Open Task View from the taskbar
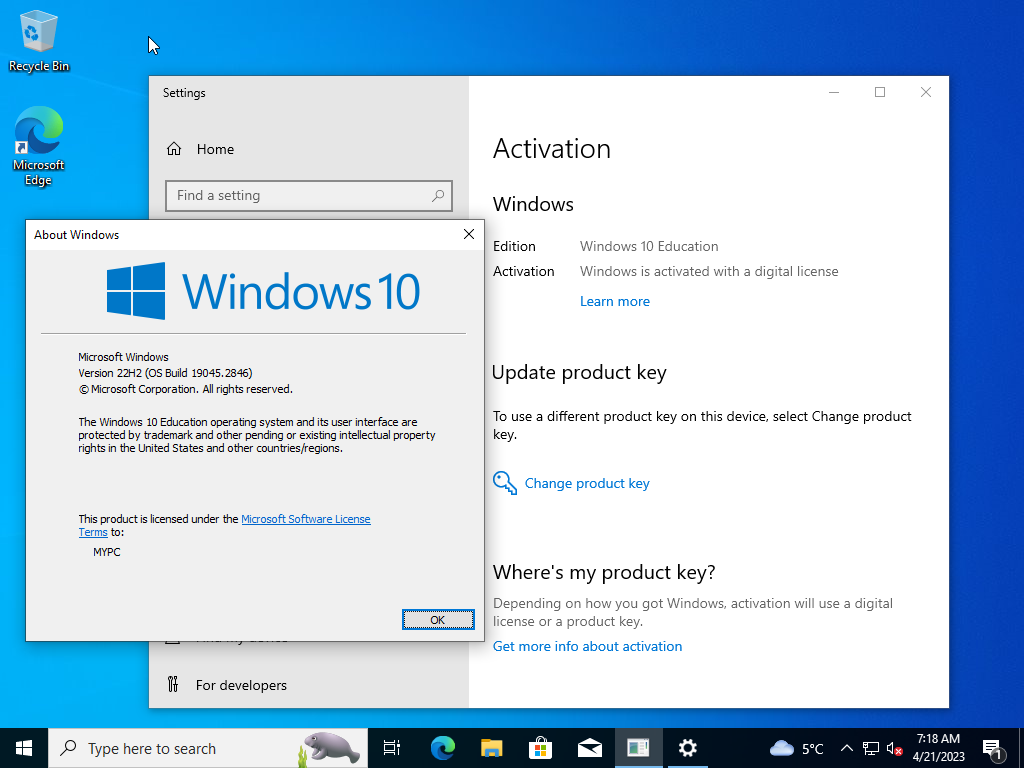The image size is (1024, 768). (392, 748)
